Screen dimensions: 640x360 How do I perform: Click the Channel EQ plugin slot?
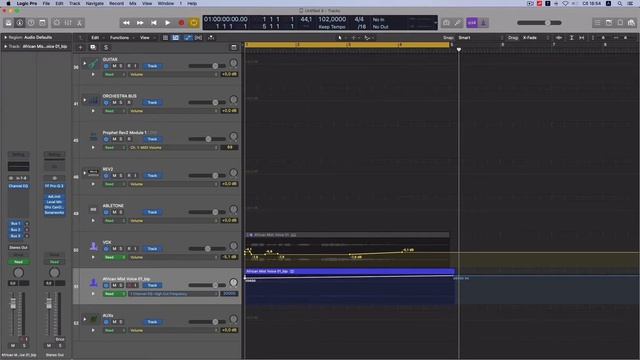[x=18, y=186]
